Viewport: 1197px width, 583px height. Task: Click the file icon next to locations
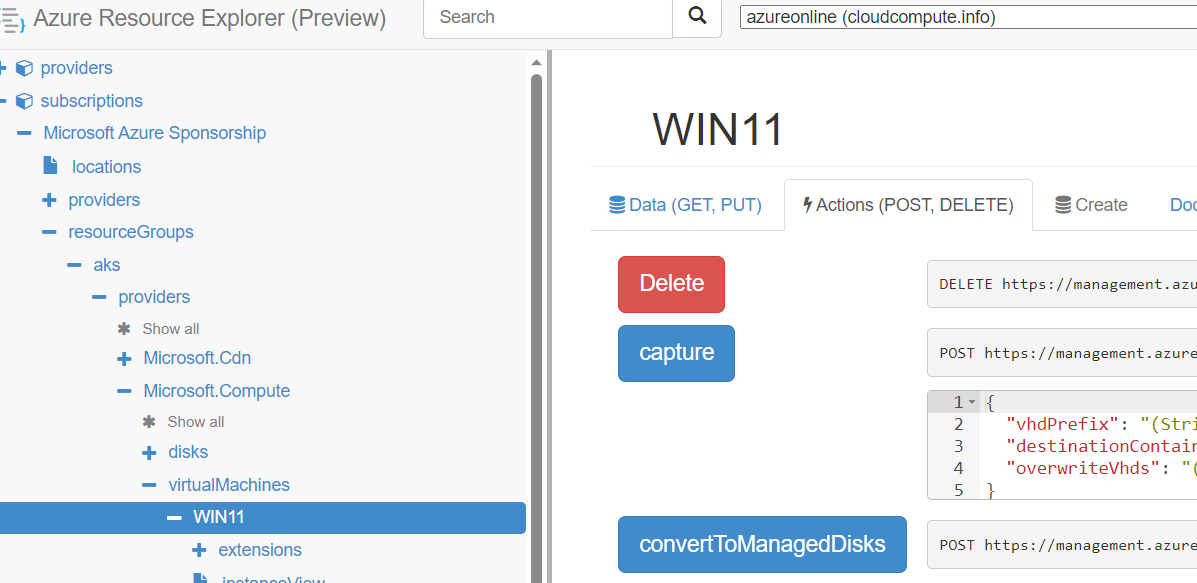tap(50, 165)
